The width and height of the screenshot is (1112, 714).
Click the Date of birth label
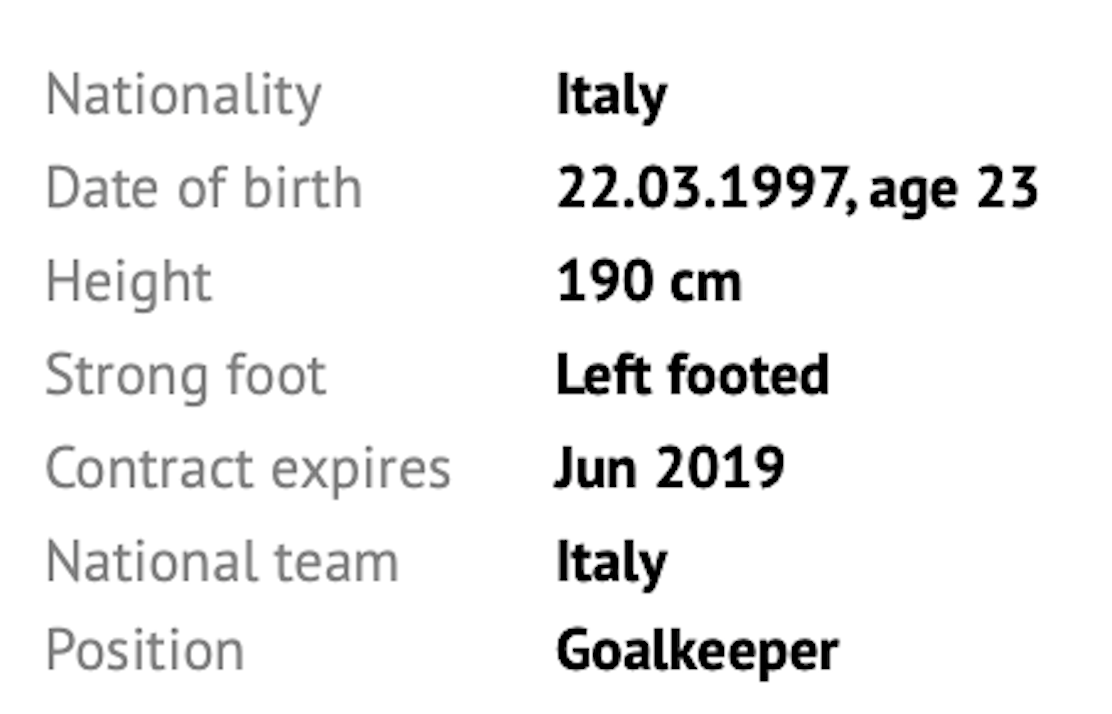[203, 189]
